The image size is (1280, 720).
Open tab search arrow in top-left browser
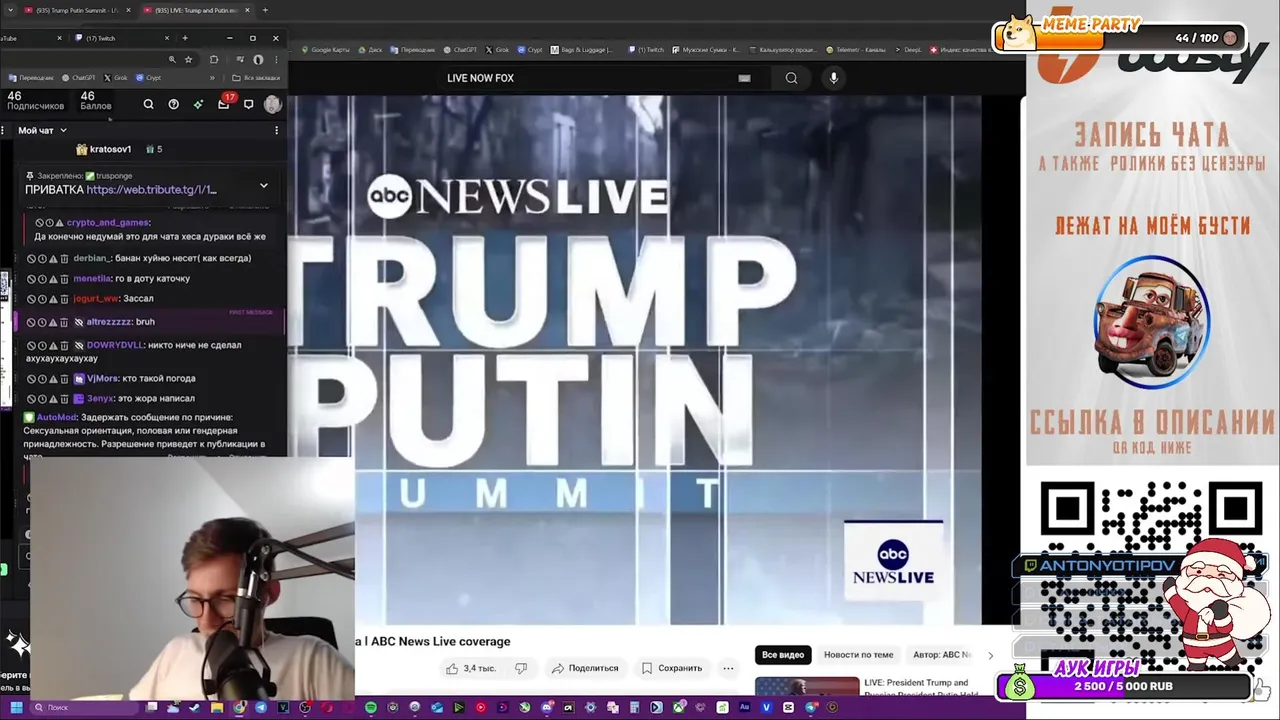pyautogui.click(x=9, y=10)
